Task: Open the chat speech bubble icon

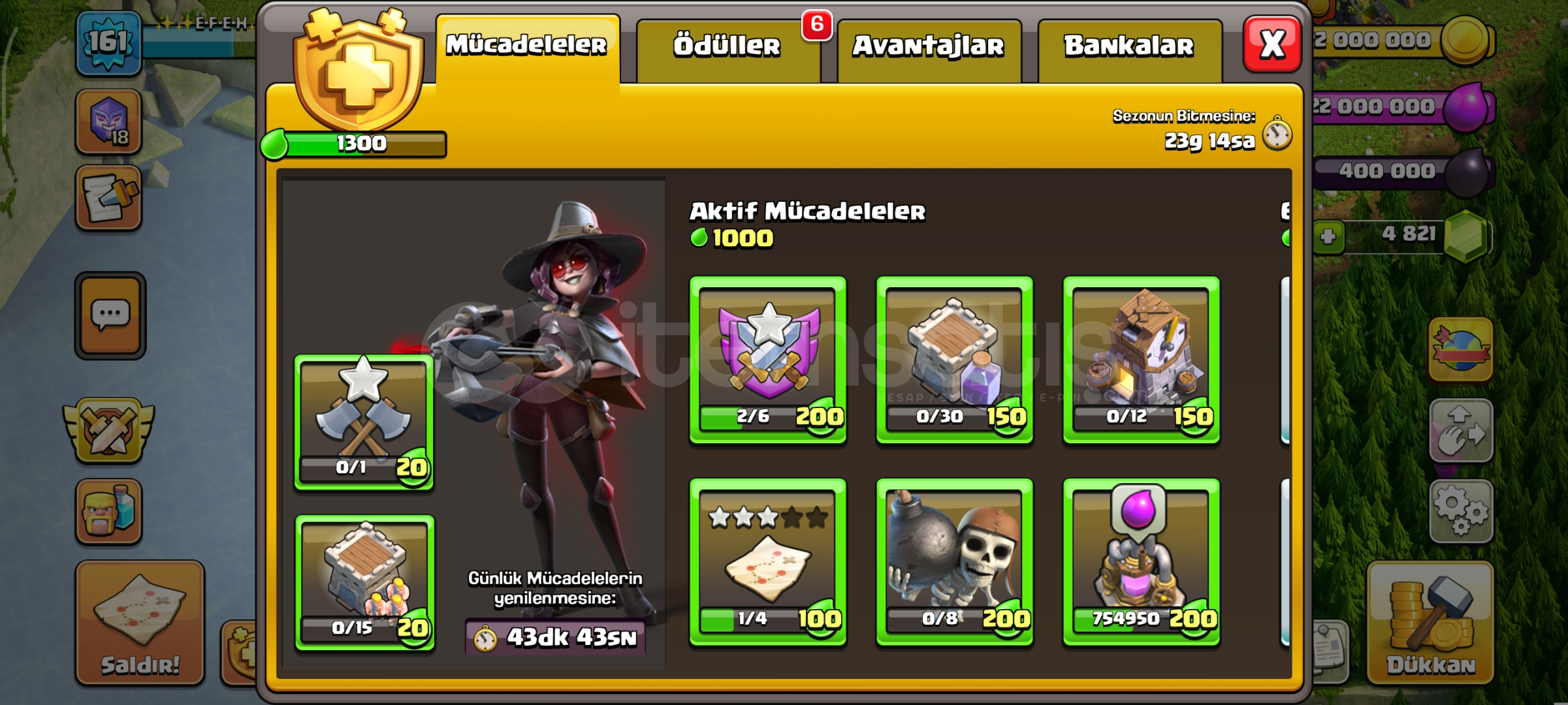Action: click(110, 315)
